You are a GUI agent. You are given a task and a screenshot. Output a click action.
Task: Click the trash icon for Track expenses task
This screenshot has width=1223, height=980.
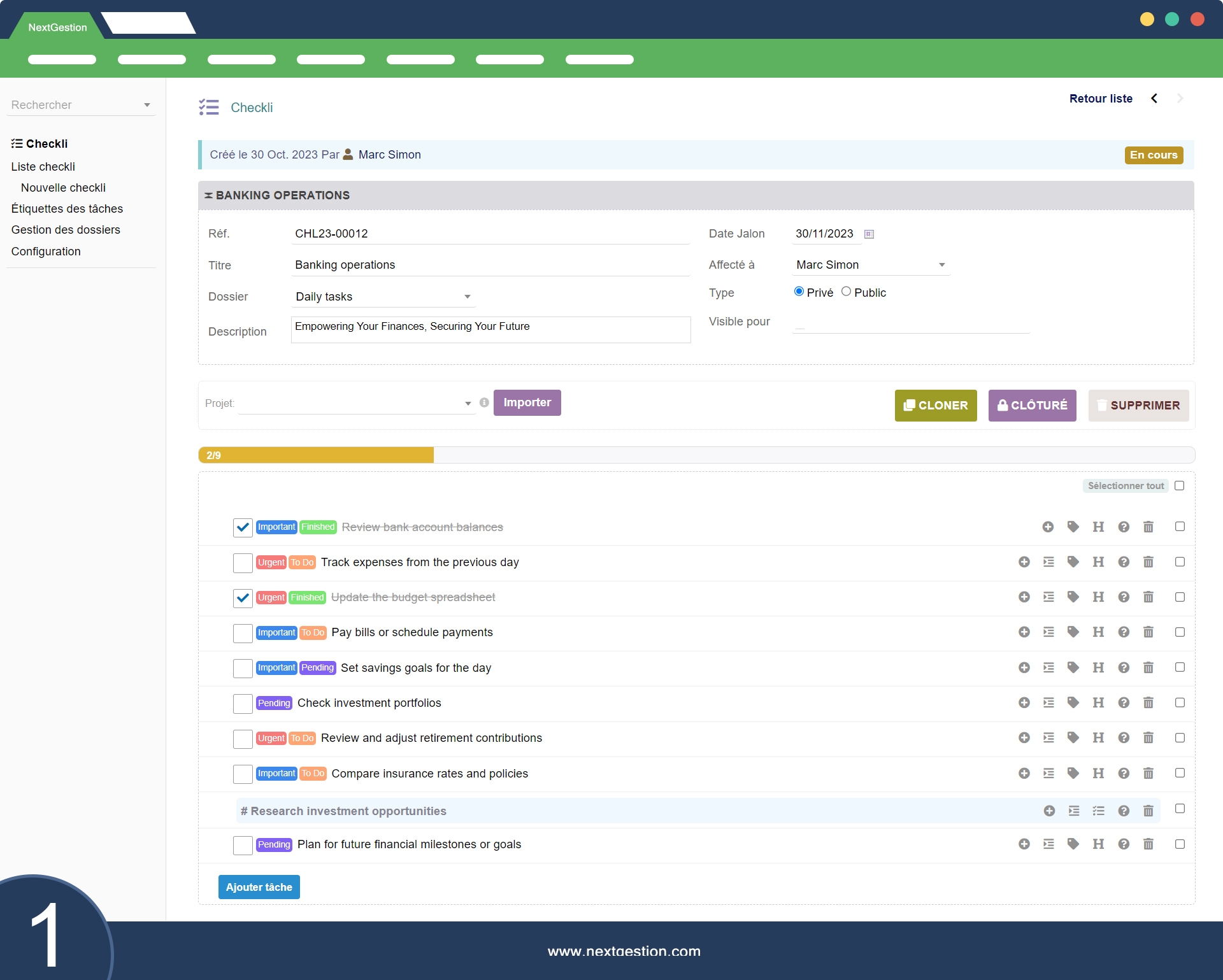pyautogui.click(x=1148, y=562)
